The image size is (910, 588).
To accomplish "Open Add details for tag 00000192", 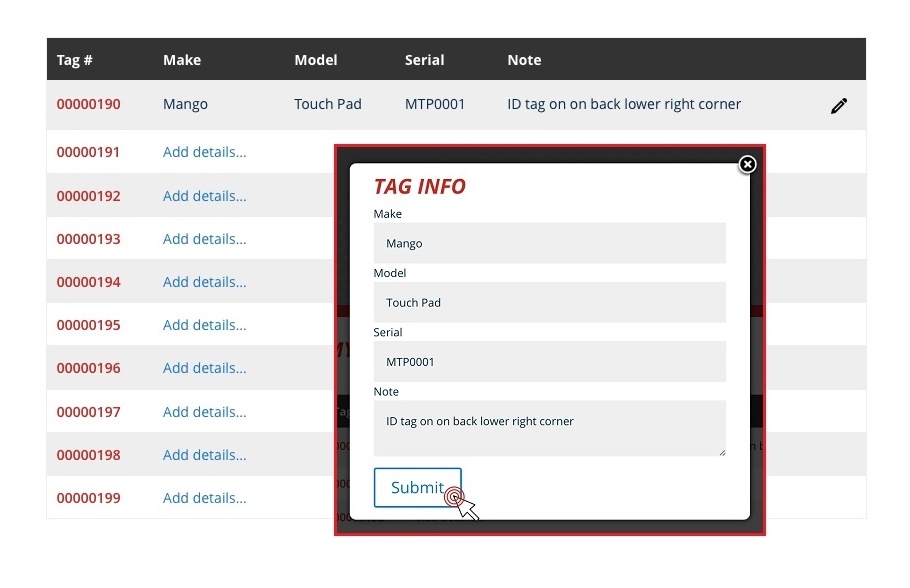I will click(x=204, y=196).
